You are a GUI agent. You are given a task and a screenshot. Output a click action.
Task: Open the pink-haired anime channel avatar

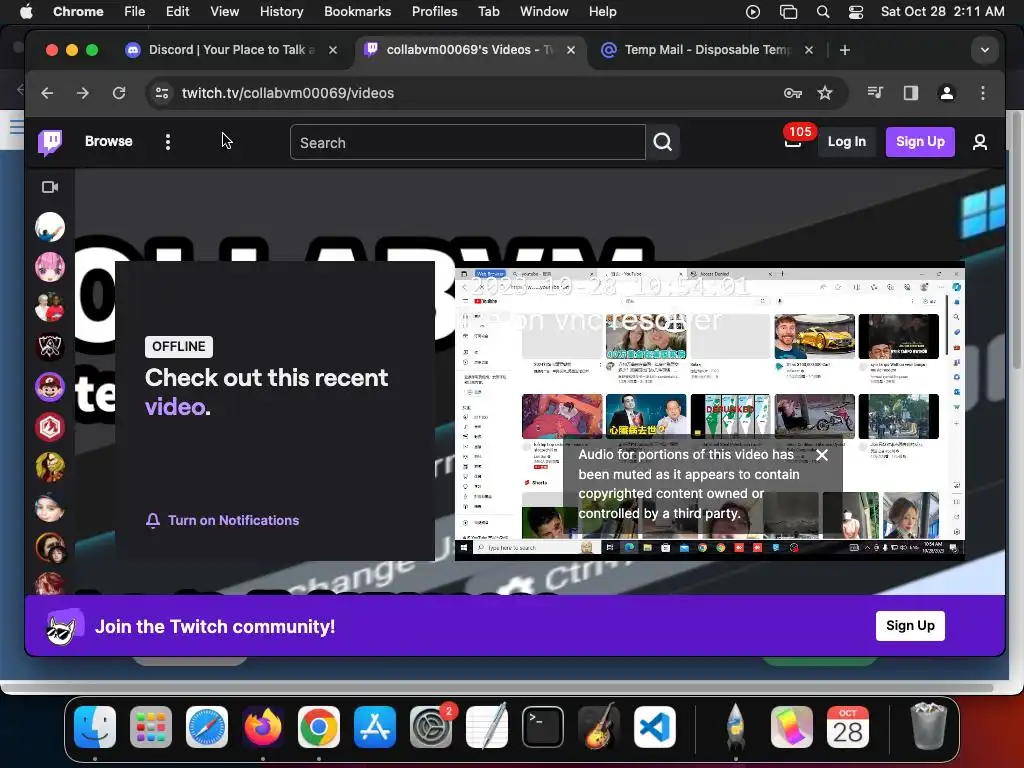point(50,267)
